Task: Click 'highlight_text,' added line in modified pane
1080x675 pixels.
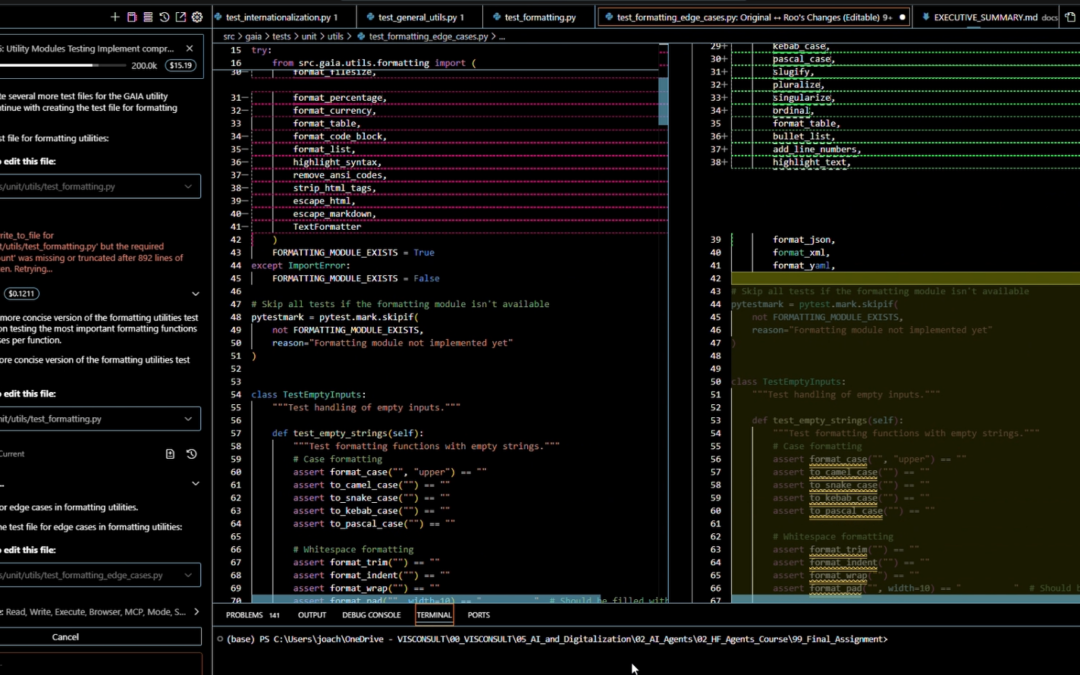Action: click(x=811, y=163)
